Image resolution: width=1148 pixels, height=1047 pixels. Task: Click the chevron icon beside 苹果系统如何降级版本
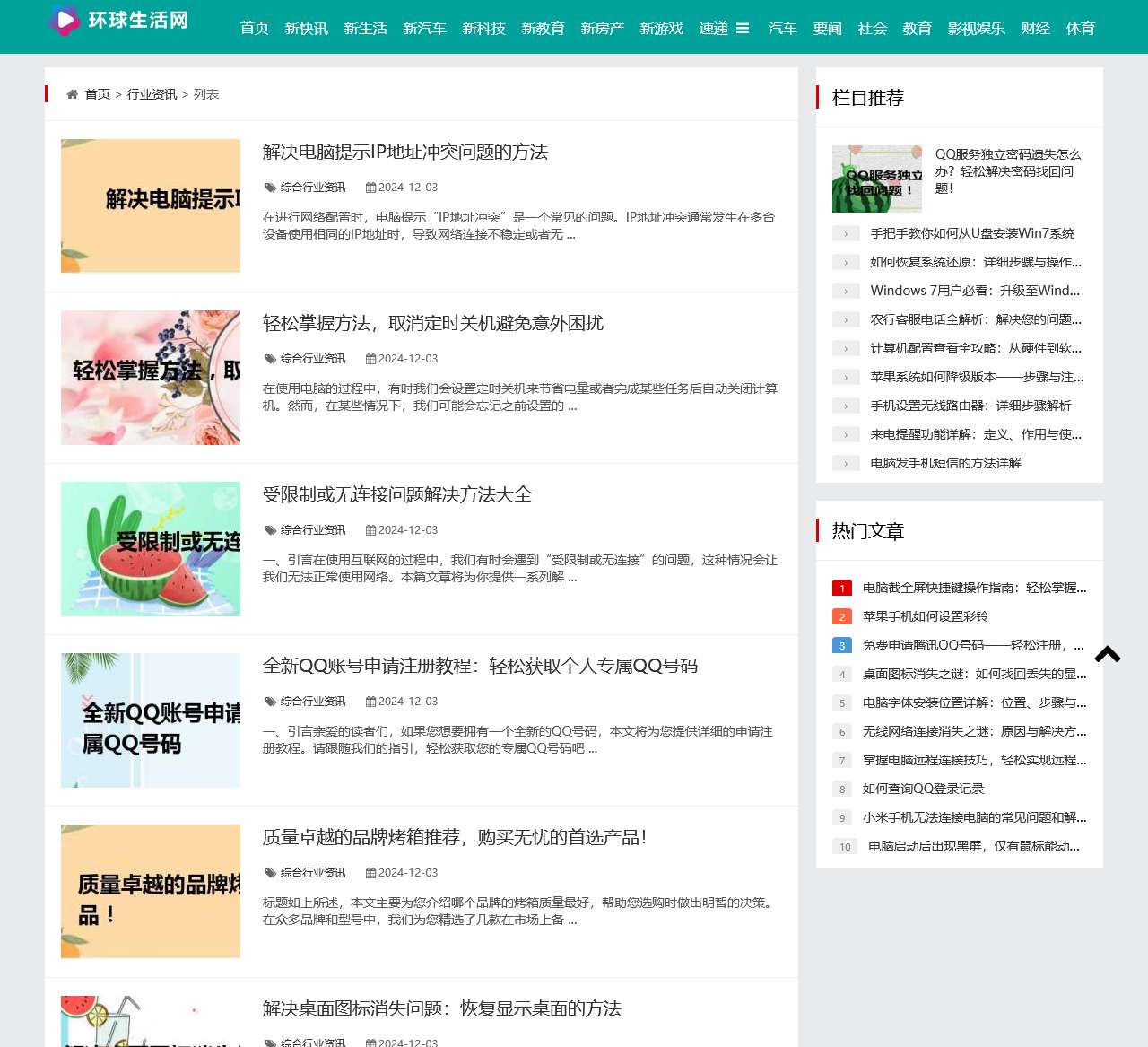846,377
